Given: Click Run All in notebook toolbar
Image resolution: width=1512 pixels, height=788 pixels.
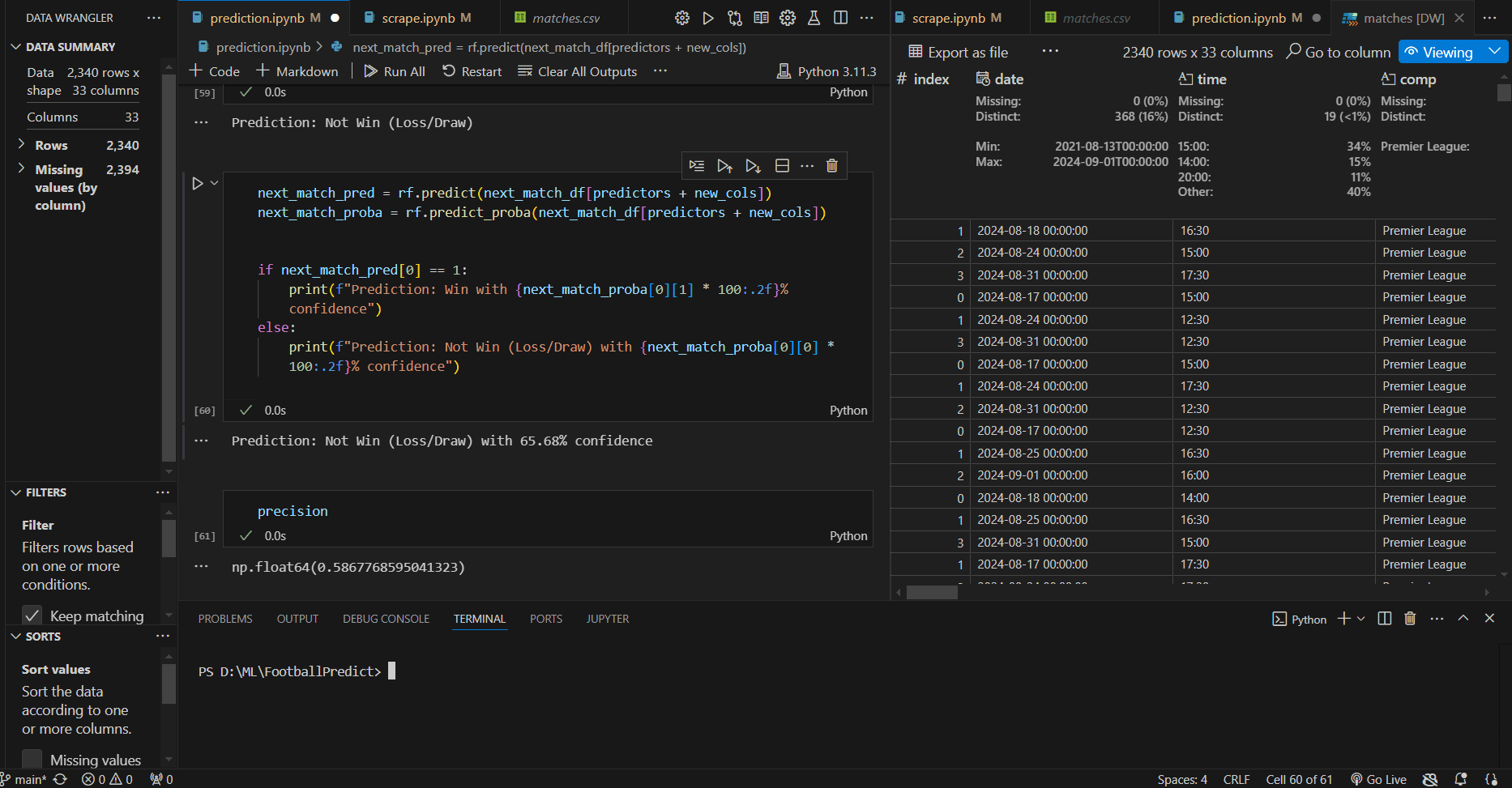Looking at the screenshot, I should point(395,71).
